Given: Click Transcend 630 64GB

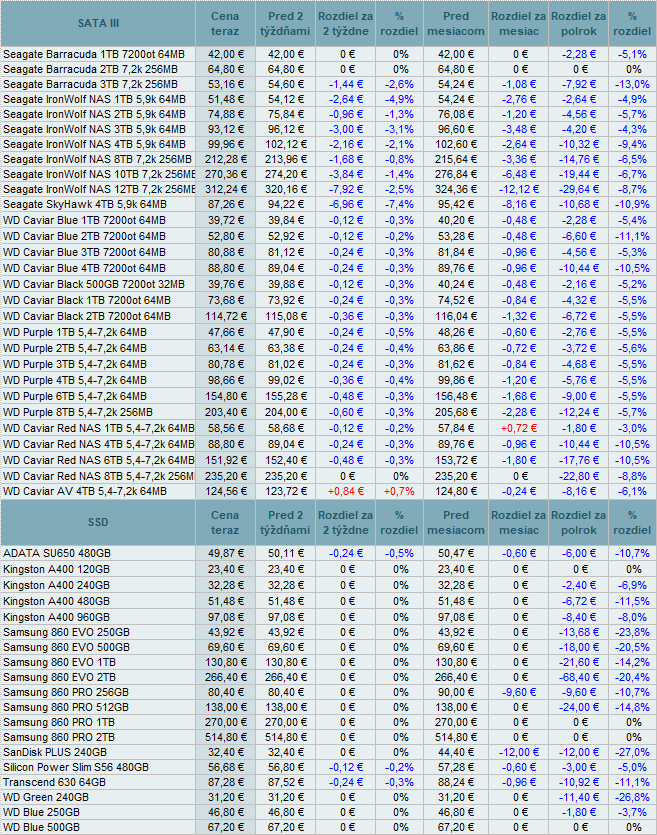Looking at the screenshot, I should click(x=54, y=782).
